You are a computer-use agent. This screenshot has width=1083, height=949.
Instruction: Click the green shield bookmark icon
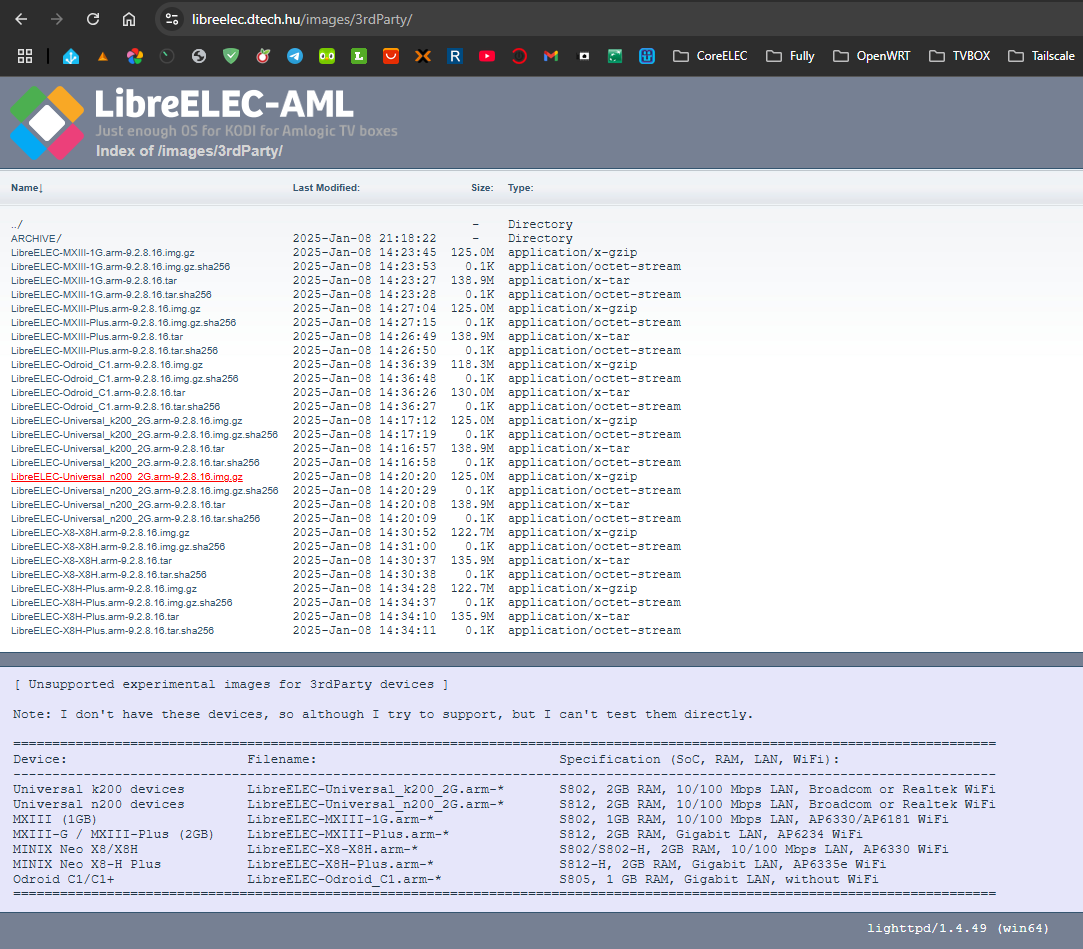231,56
